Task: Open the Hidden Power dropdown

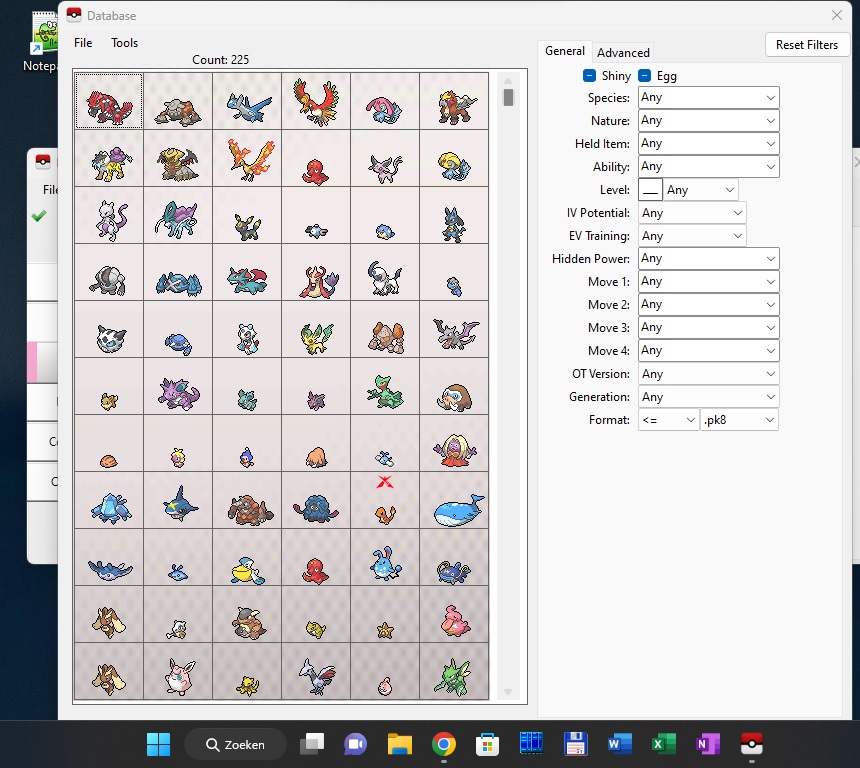Action: pyautogui.click(x=708, y=258)
